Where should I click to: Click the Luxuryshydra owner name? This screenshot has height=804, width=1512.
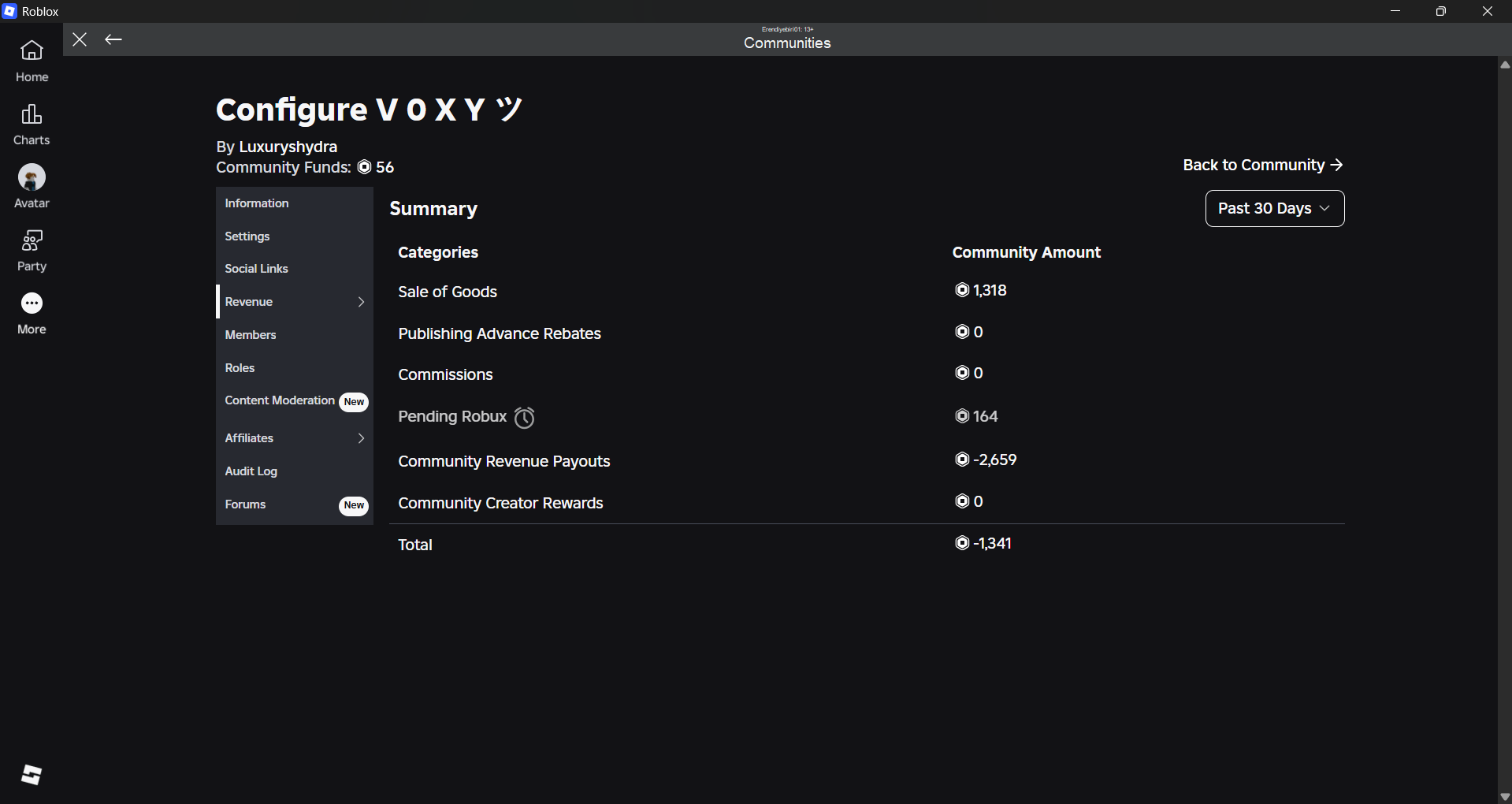tap(288, 147)
